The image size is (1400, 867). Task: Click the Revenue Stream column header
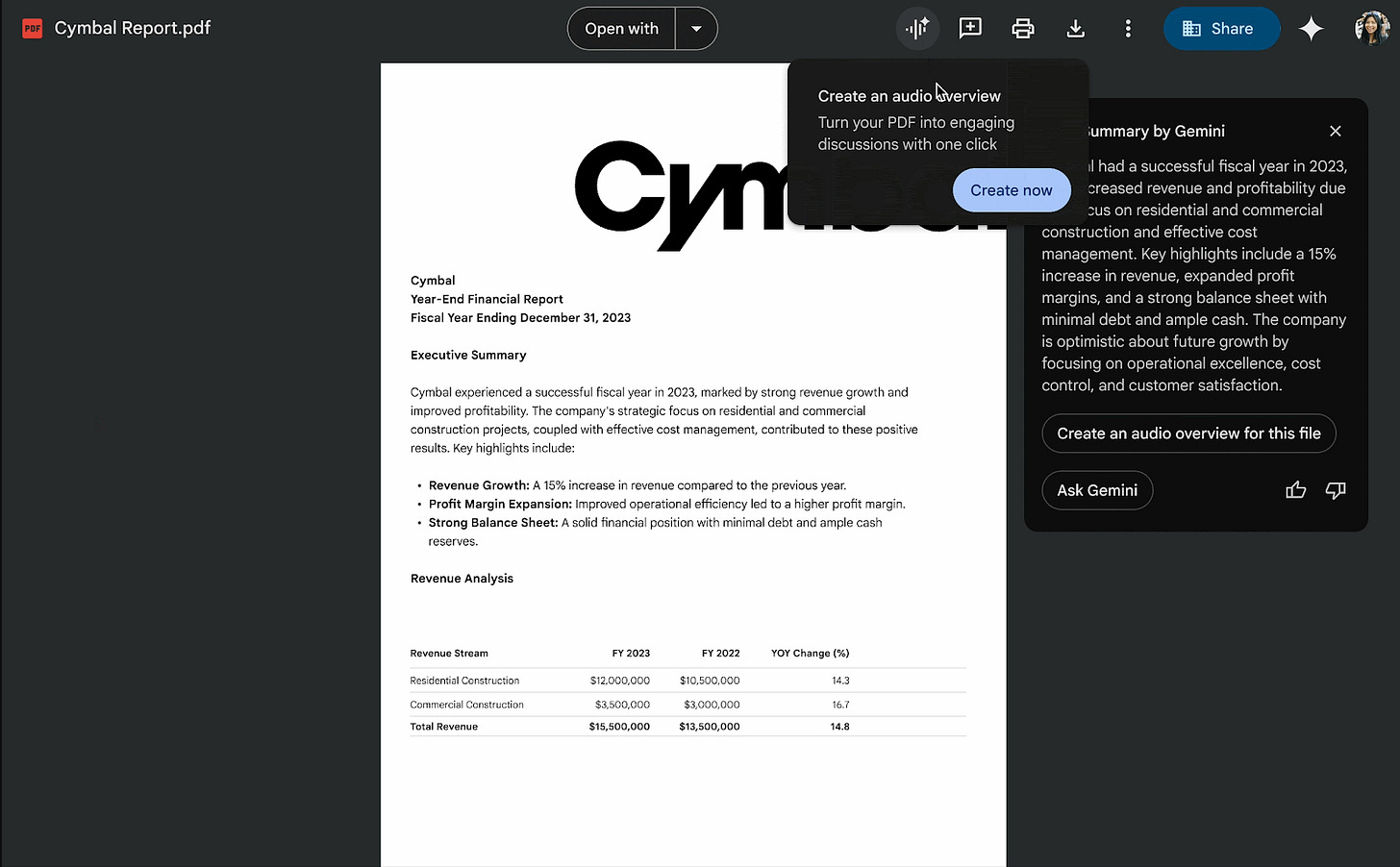pyautogui.click(x=449, y=654)
